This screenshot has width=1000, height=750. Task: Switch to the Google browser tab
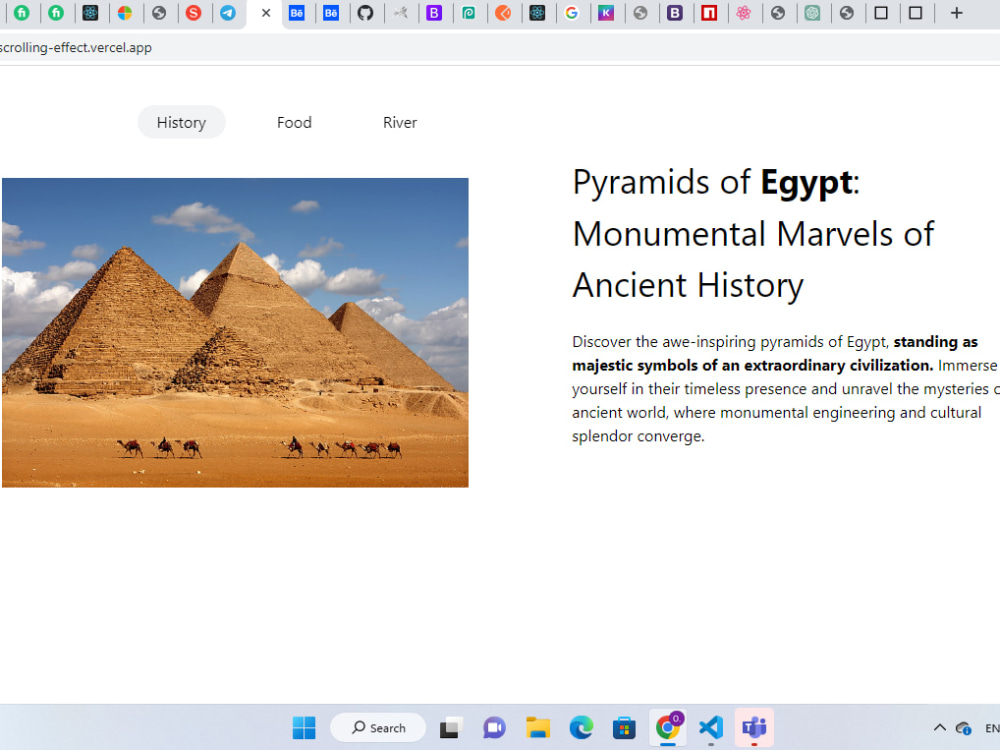click(571, 13)
